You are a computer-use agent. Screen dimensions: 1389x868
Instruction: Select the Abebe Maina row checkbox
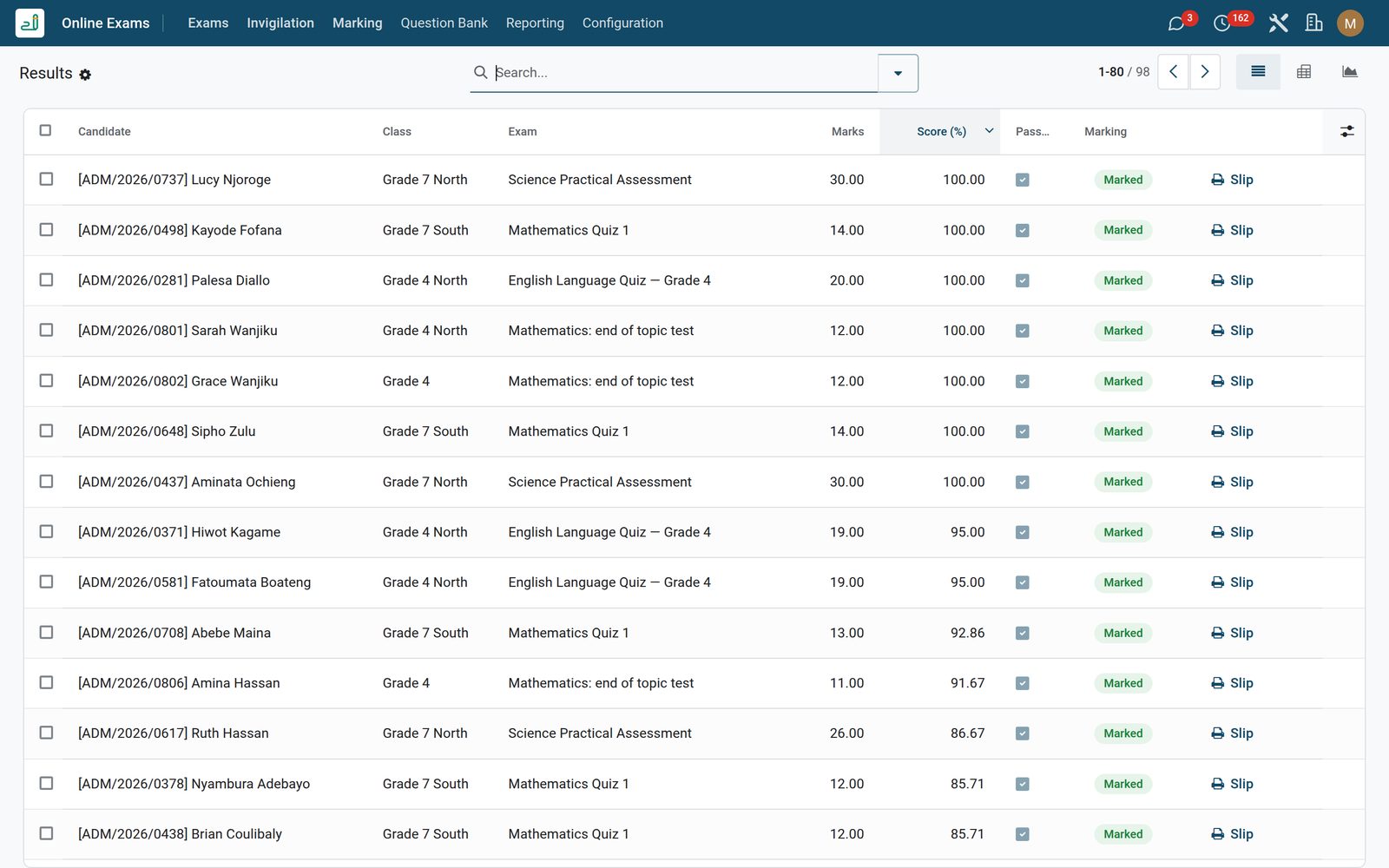(46, 632)
